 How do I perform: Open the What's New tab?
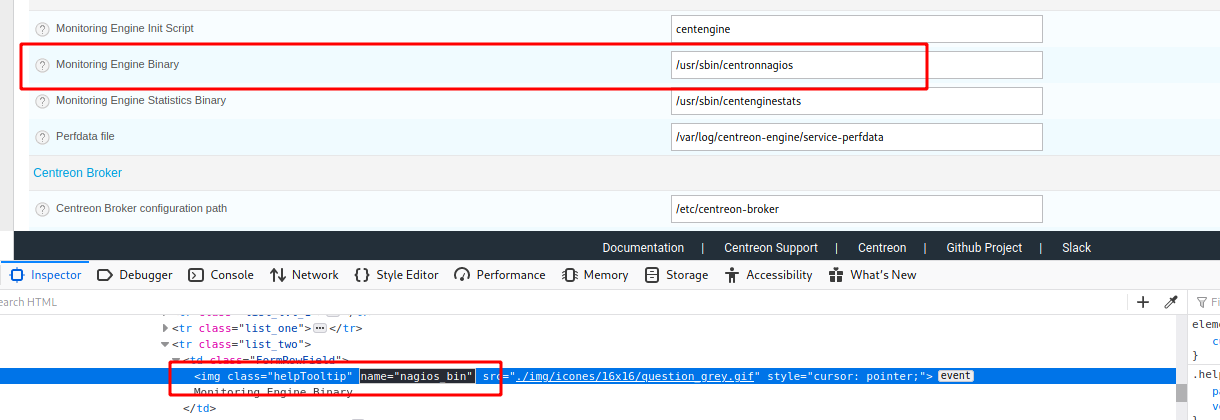(872, 275)
